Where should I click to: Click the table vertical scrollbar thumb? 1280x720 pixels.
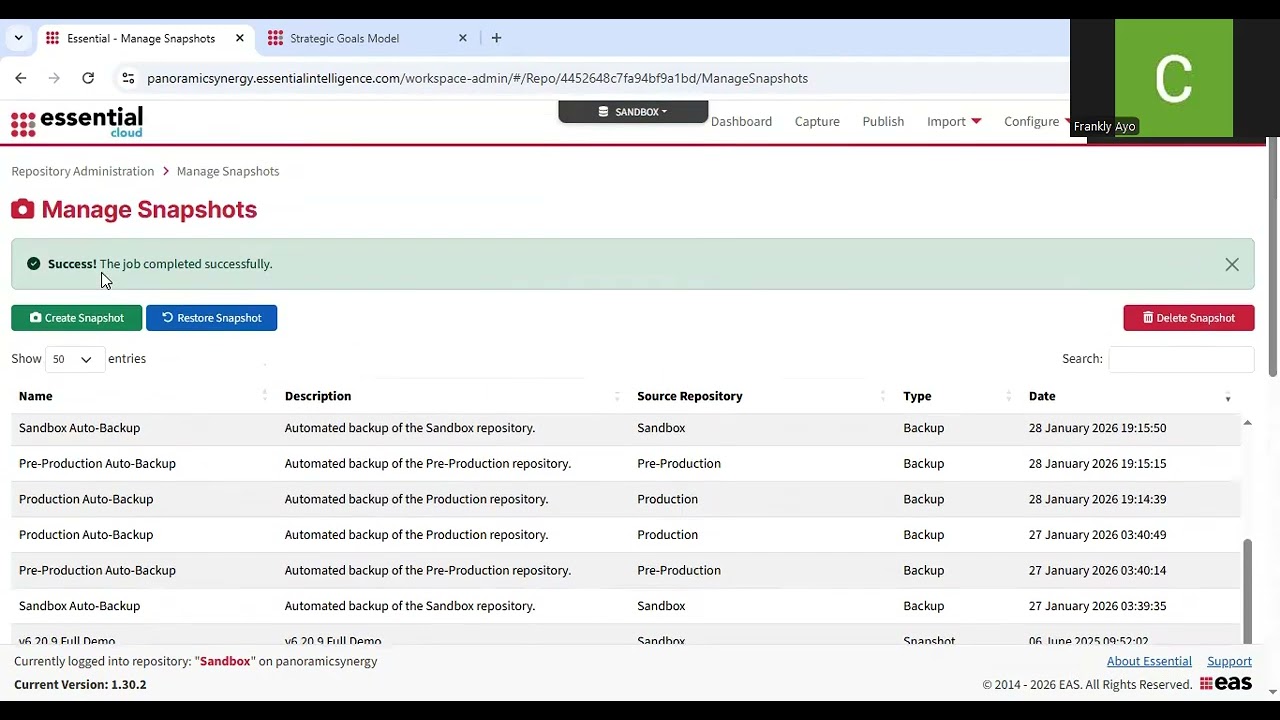pos(1247,590)
